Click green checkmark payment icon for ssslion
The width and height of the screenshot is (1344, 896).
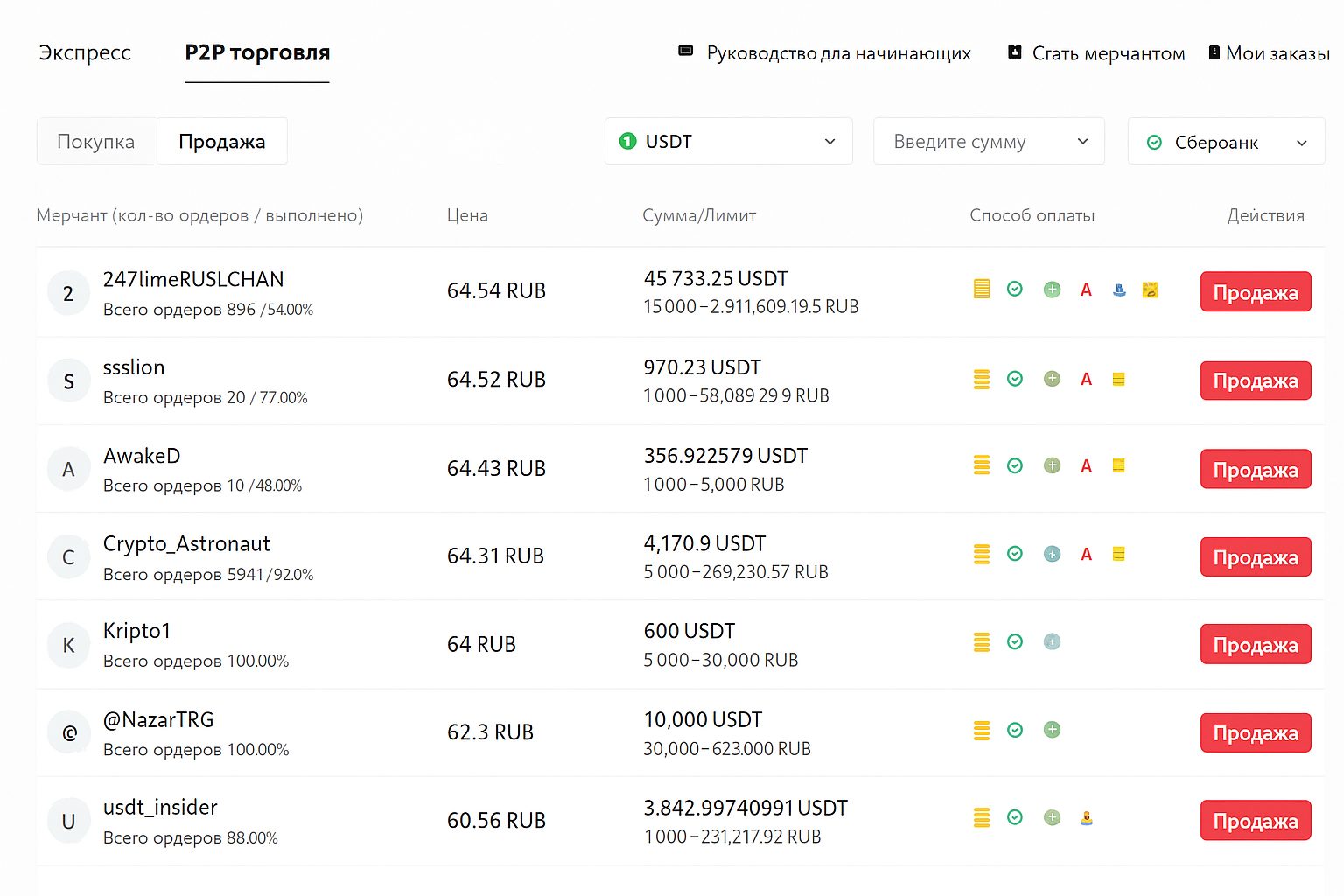[1015, 379]
